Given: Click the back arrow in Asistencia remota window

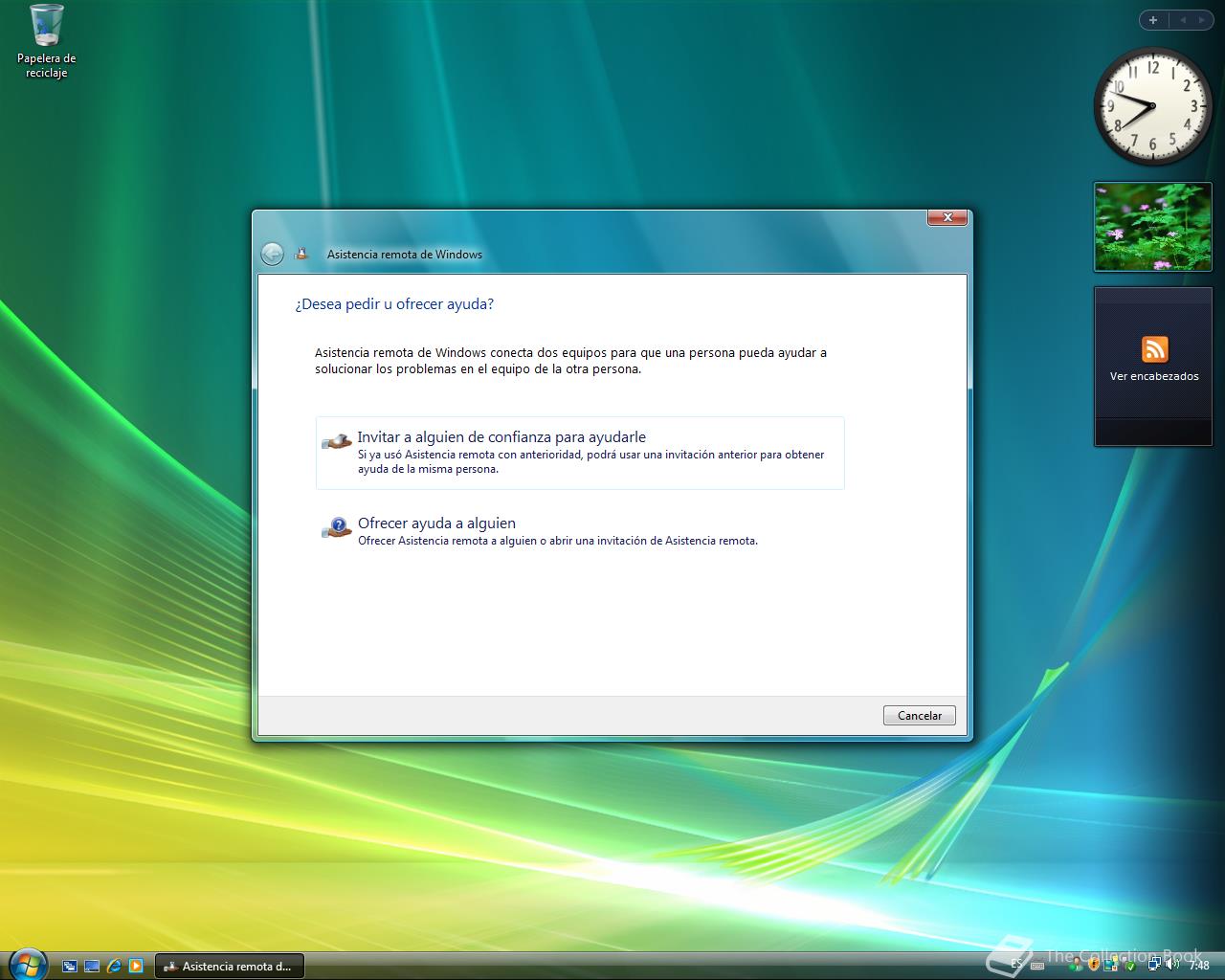Looking at the screenshot, I should [272, 254].
